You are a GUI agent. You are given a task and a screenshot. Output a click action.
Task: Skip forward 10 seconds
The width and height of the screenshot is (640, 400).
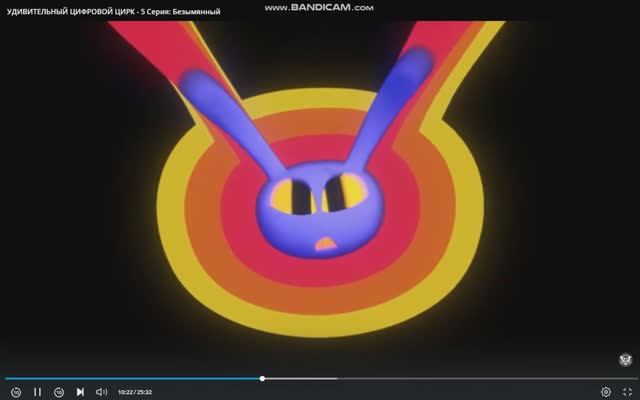(x=59, y=392)
